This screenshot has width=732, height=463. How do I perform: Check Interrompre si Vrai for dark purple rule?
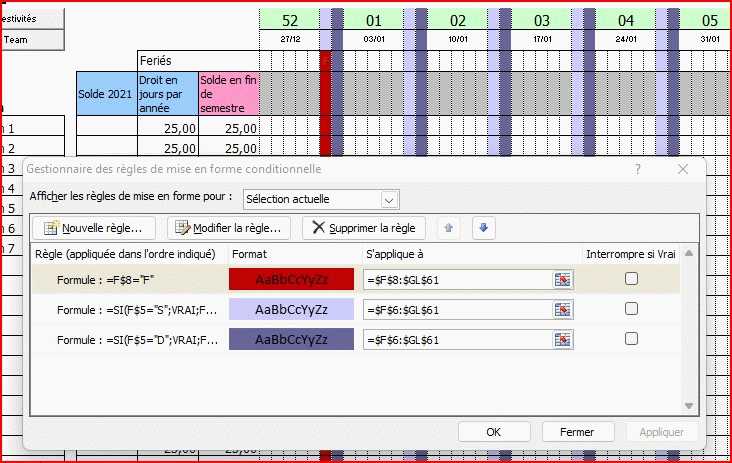(631, 340)
